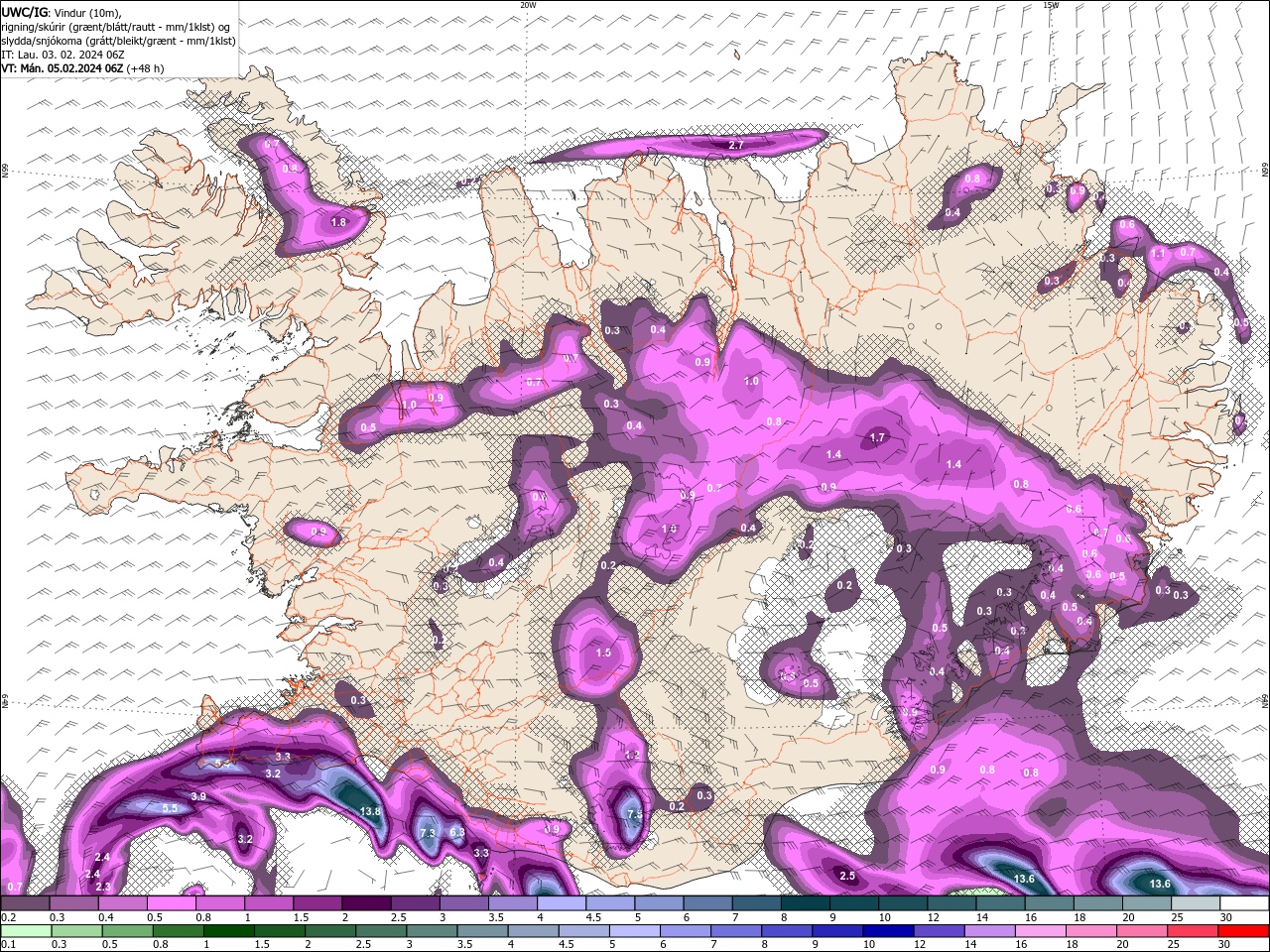Select the bright pink 0.5 swatch on the upper scale

pos(172,903)
